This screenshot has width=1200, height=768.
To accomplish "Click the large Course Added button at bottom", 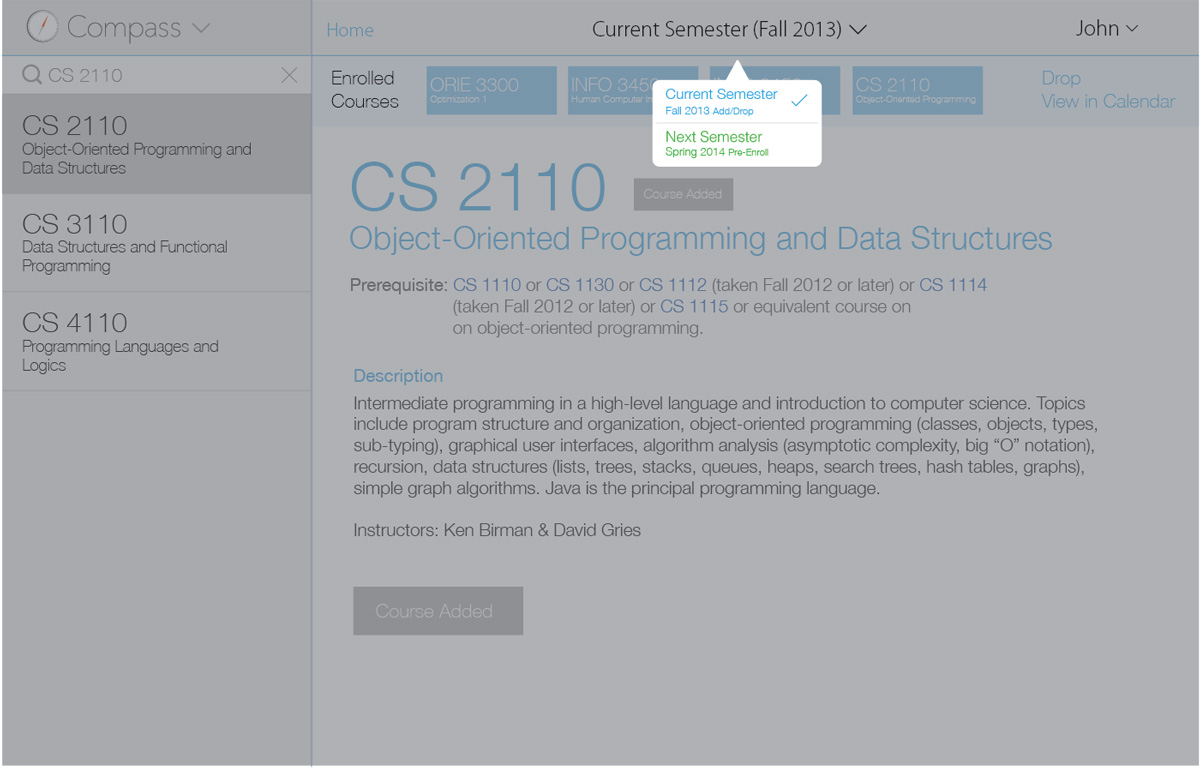I will pos(438,611).
